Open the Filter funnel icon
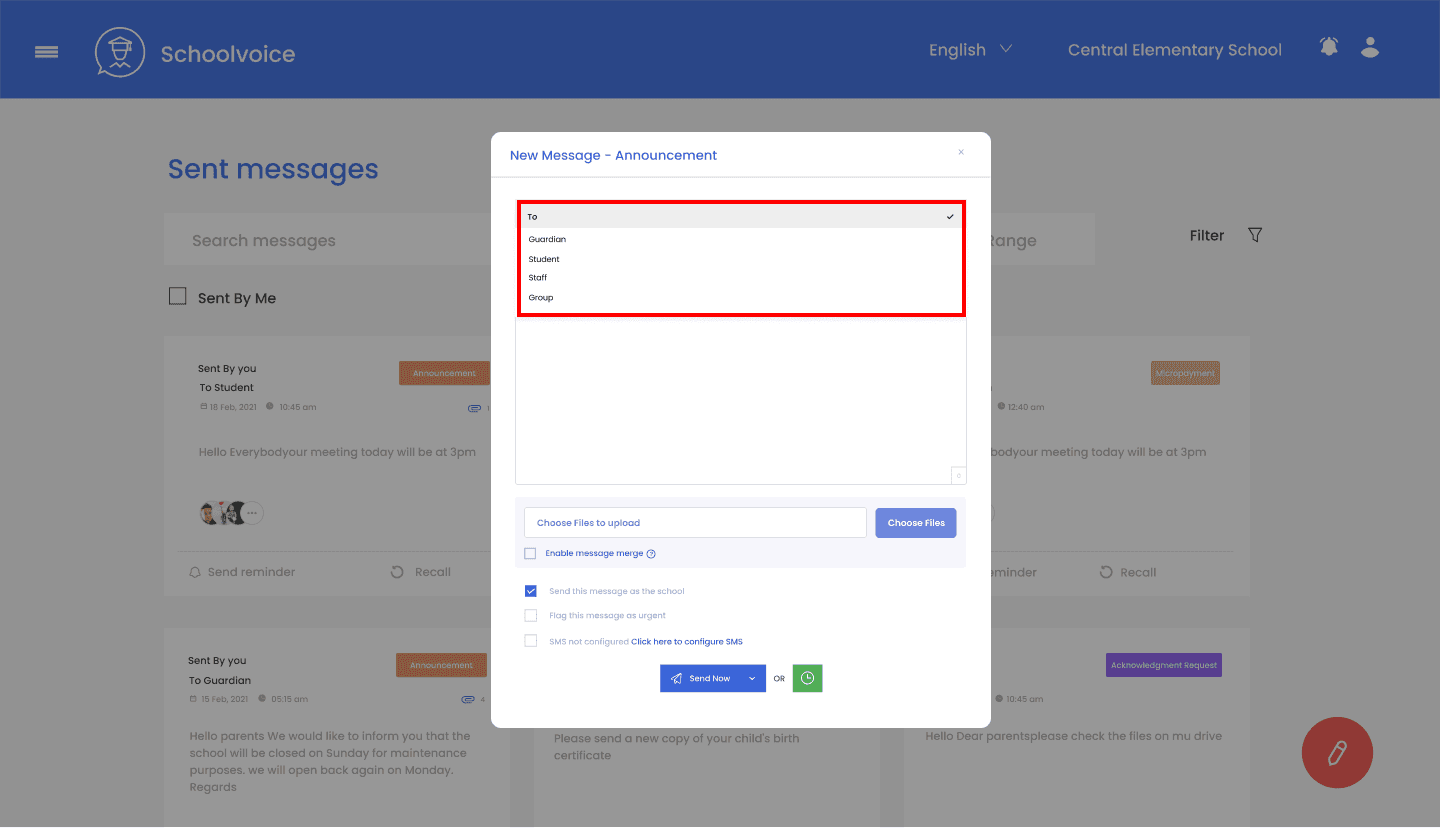This screenshot has height=828, width=1440. tap(1255, 234)
